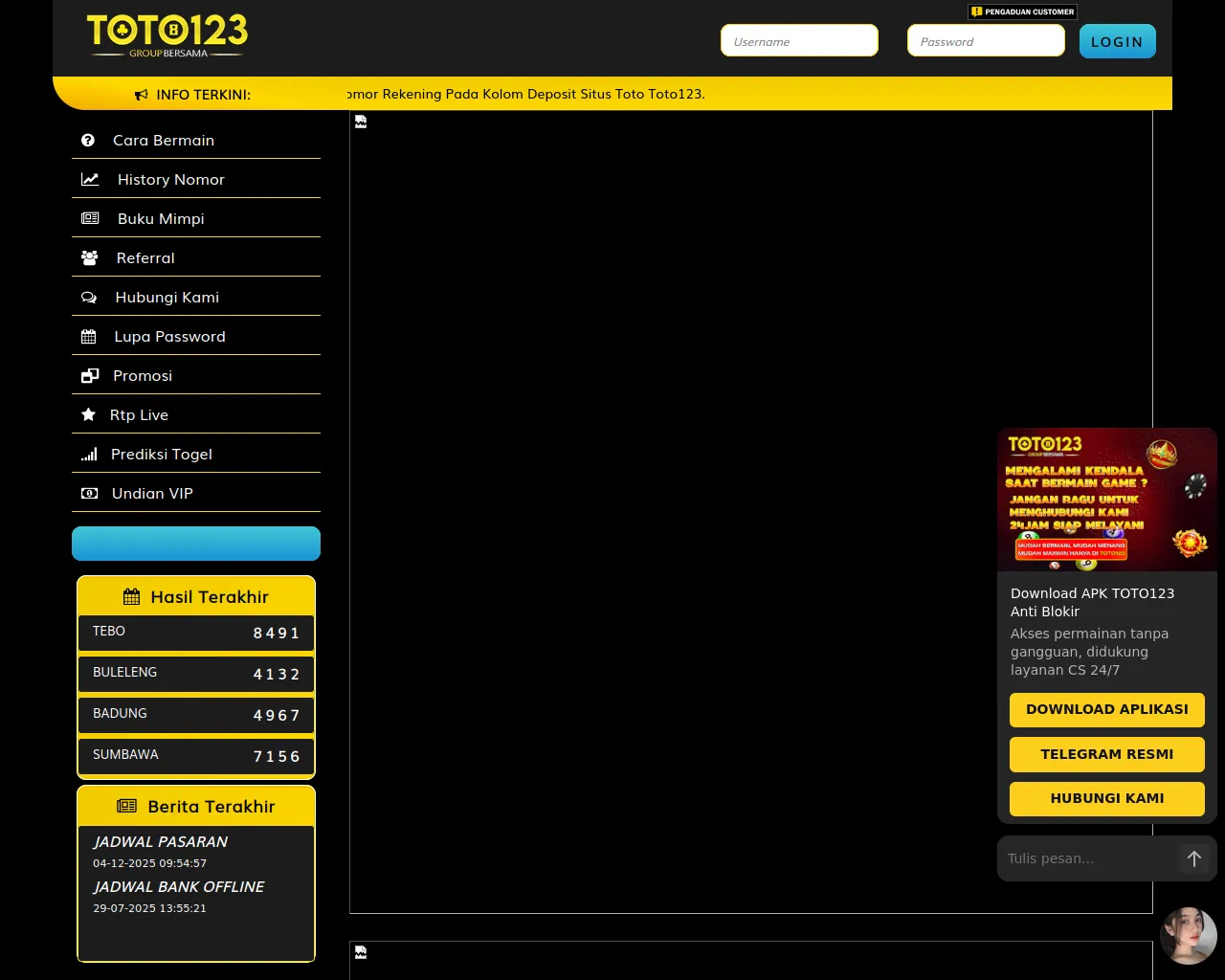Click the star icon for Rtp Live
The height and width of the screenshot is (980, 1225).
[x=89, y=414]
